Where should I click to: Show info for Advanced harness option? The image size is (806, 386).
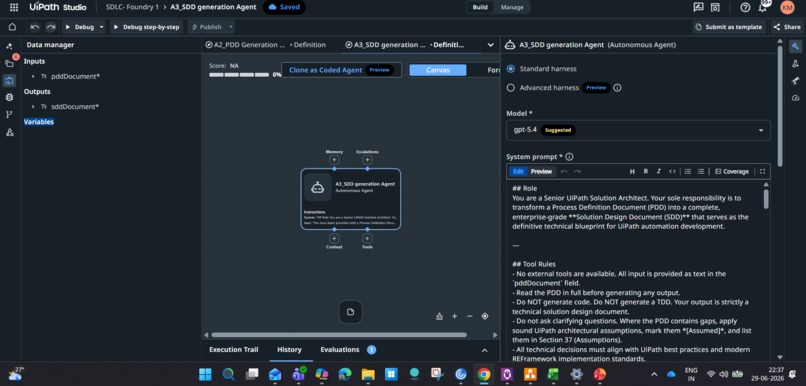(617, 88)
